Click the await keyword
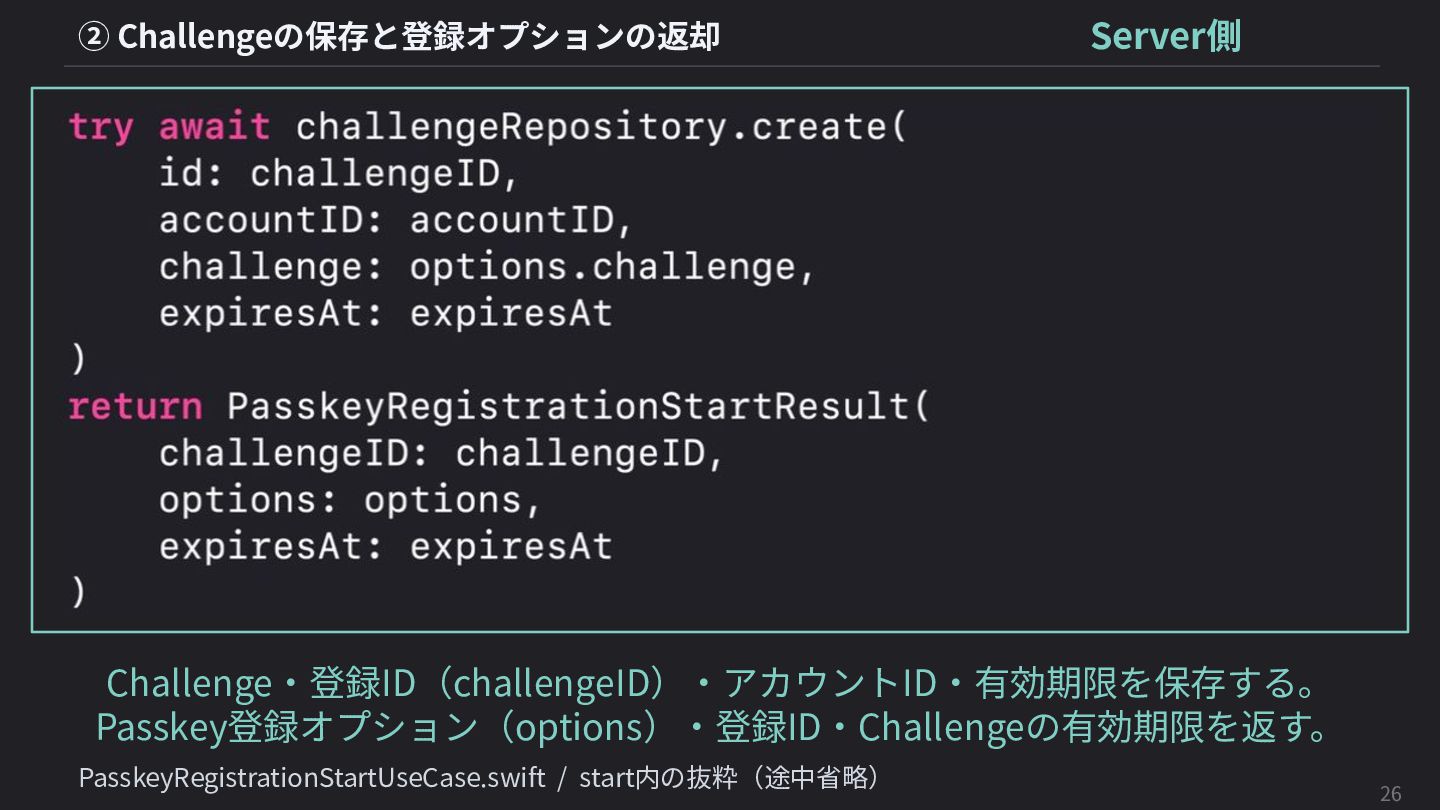This screenshot has height=810, width=1440. [x=214, y=127]
